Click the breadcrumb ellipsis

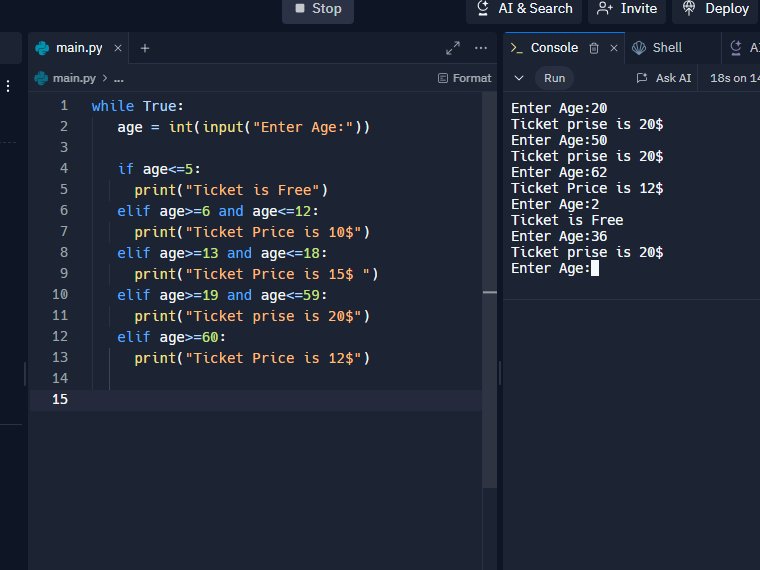[x=119, y=79]
